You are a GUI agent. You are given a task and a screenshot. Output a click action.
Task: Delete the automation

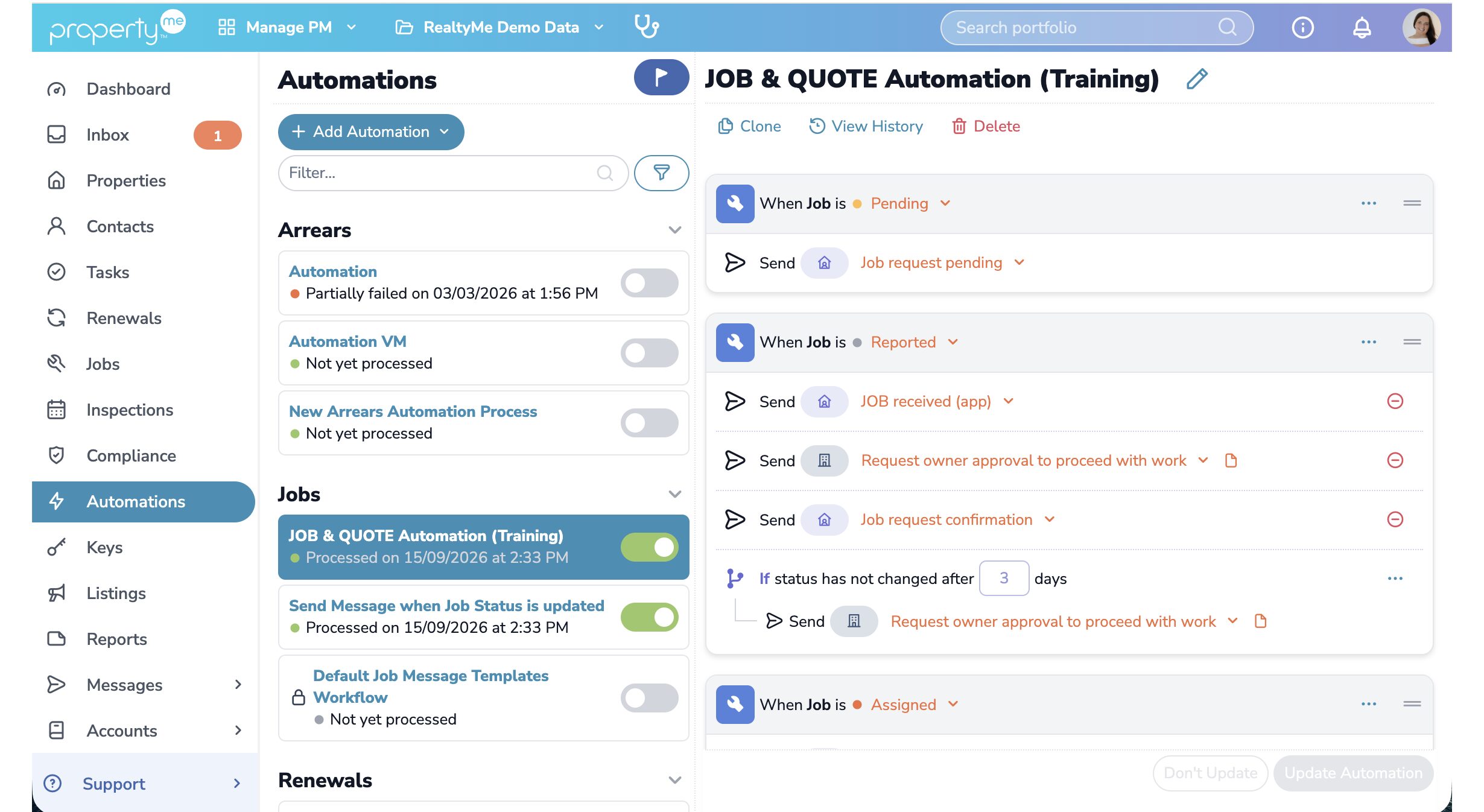tap(986, 126)
